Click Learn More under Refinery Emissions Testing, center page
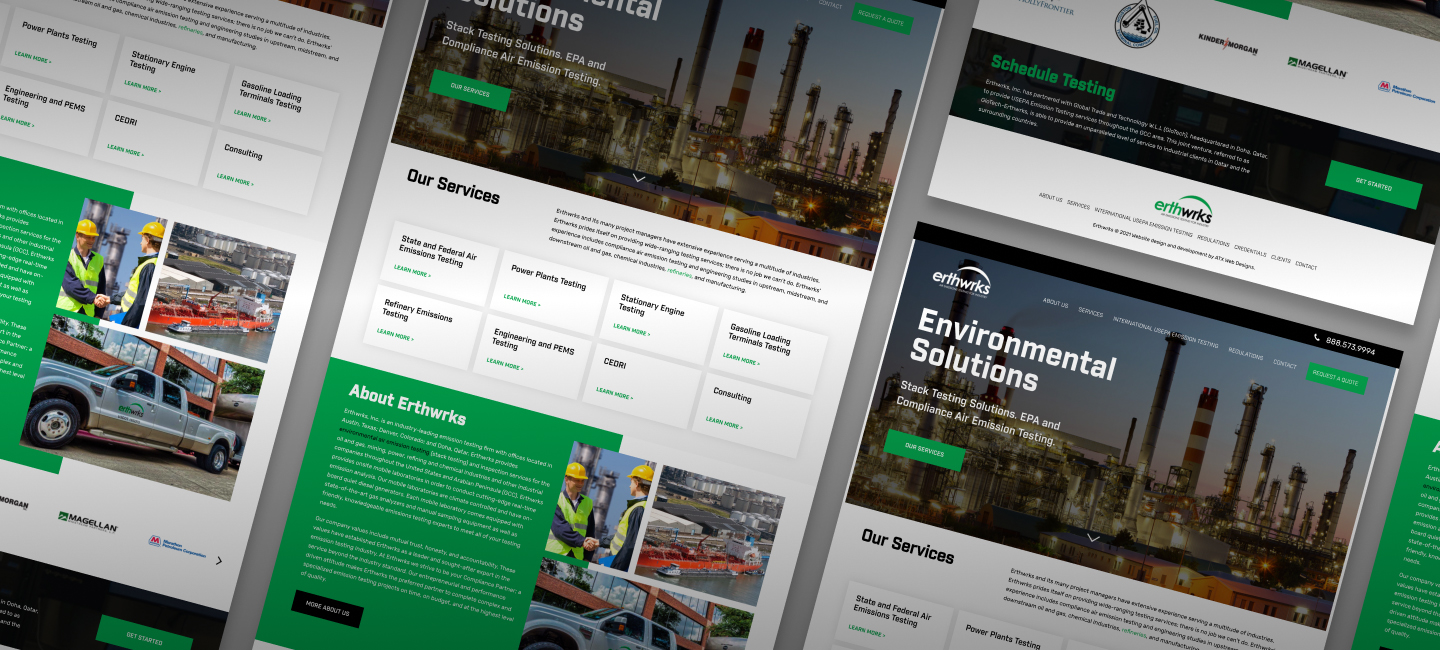The image size is (1440, 650). click(395, 335)
